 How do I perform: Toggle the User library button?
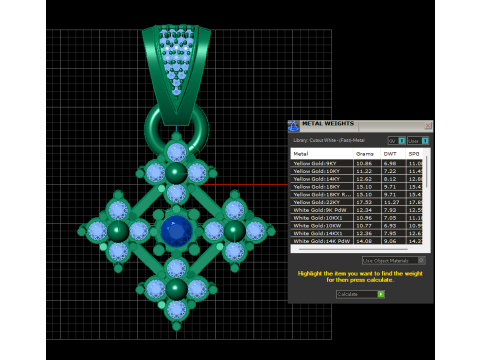click(x=418, y=141)
